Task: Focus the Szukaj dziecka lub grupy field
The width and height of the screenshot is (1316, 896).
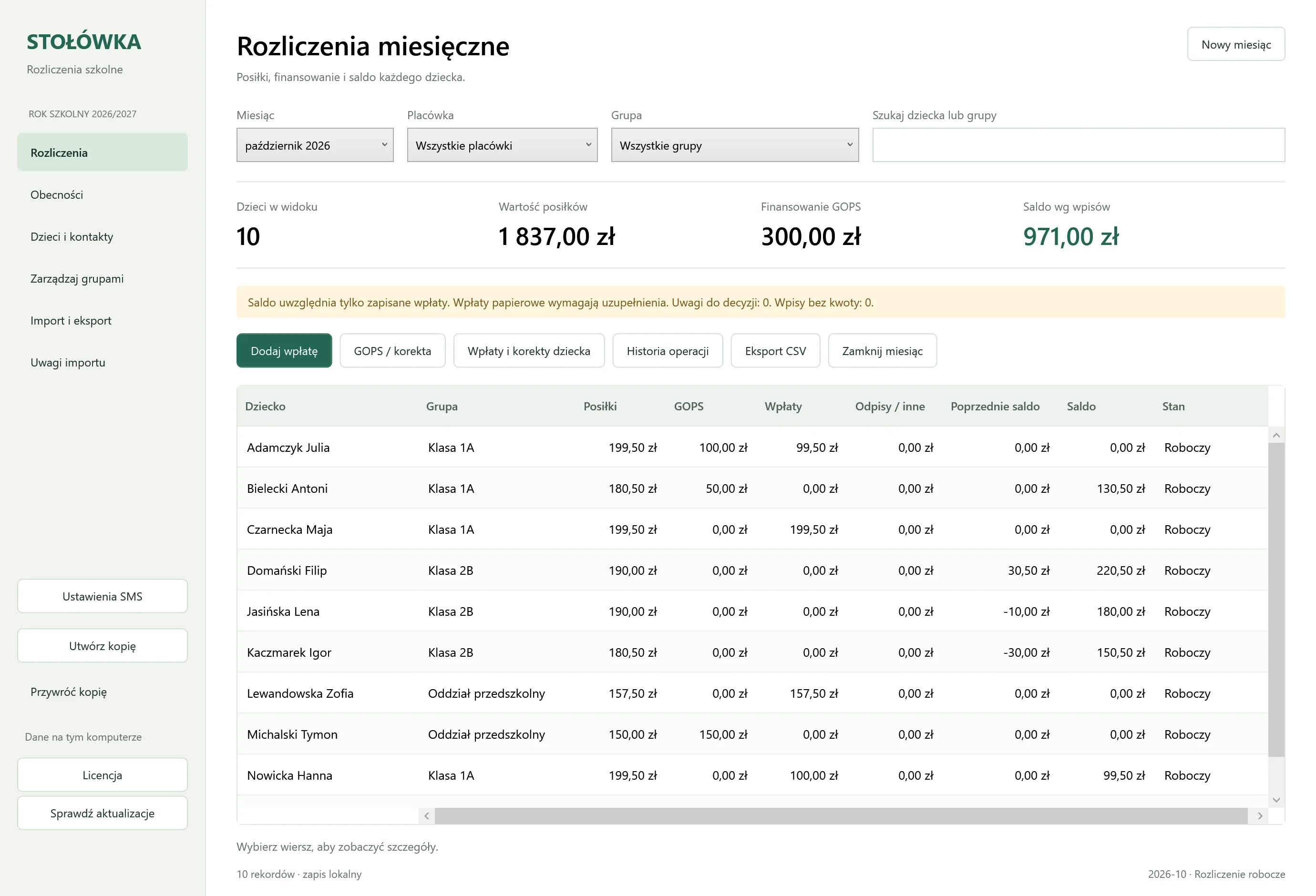Action: click(x=1078, y=145)
